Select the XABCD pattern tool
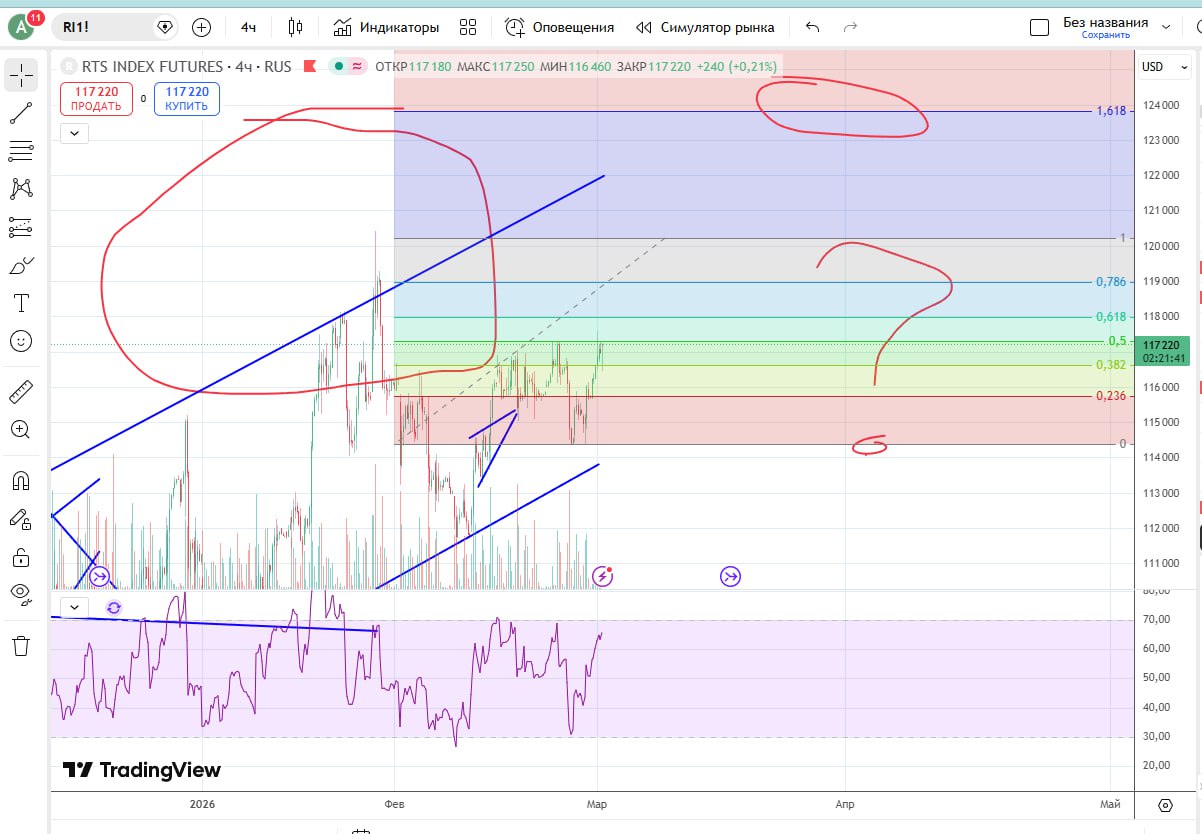The width and height of the screenshot is (1202, 834). coord(21,188)
